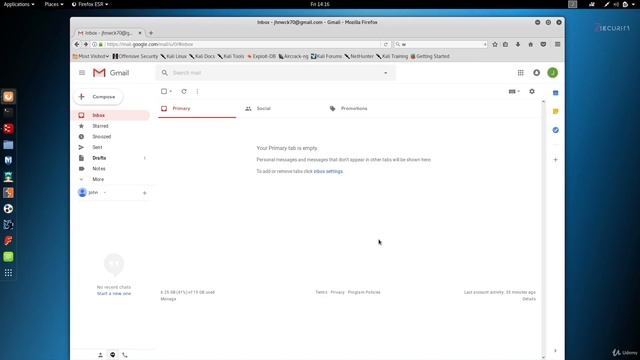This screenshot has width=640, height=360.
Task: Open the green account avatar
Action: 553,73
